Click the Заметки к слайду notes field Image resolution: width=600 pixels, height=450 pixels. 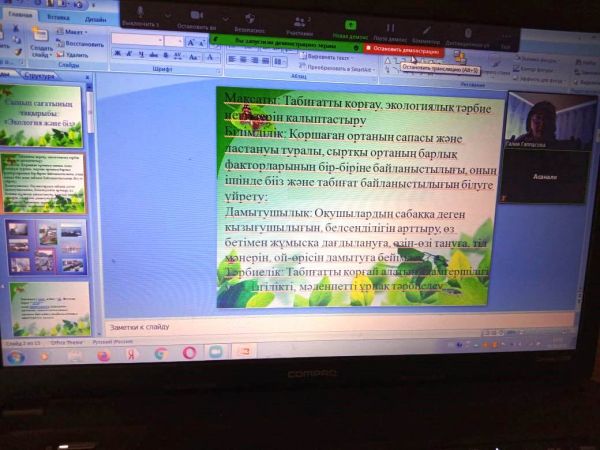pos(300,326)
